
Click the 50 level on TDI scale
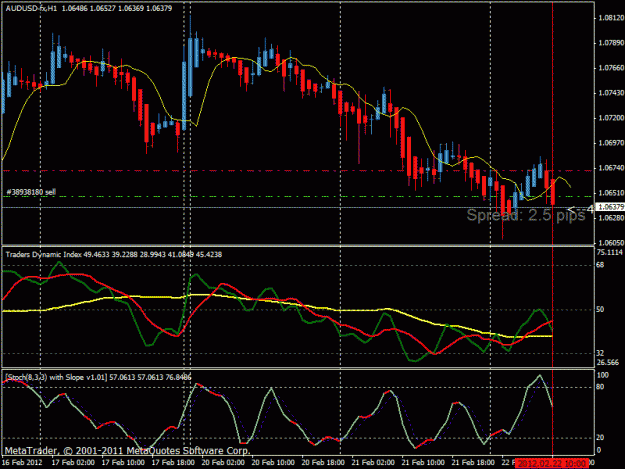(600, 309)
